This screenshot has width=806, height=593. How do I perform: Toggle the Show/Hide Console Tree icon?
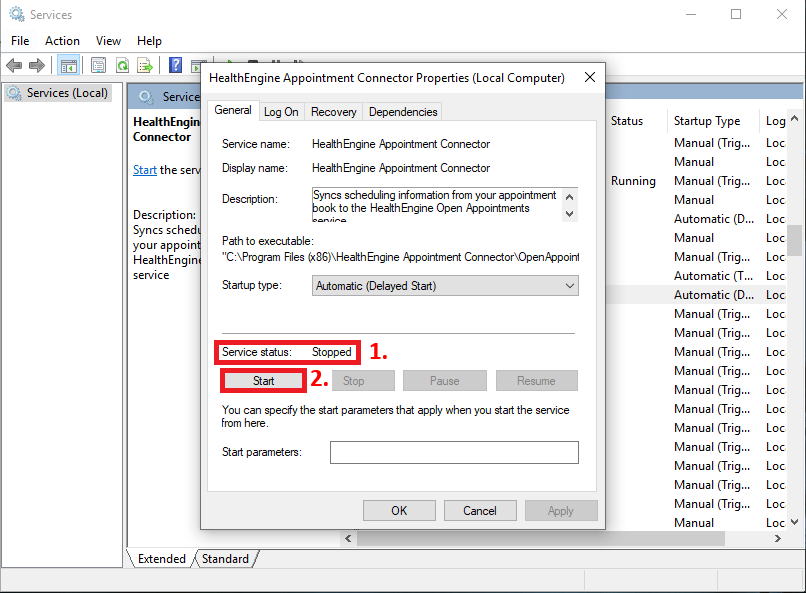click(x=68, y=66)
